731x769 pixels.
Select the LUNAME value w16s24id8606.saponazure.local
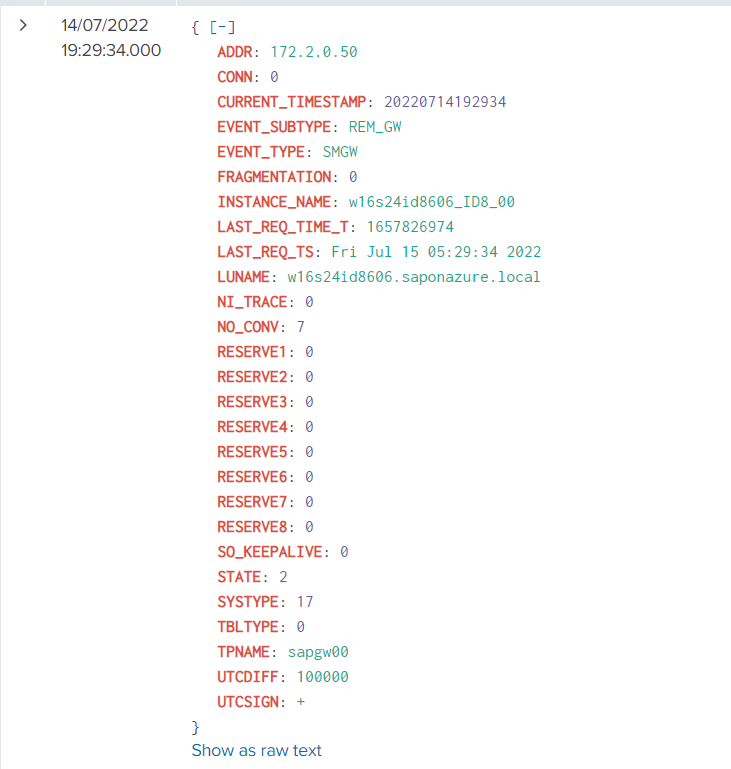(414, 277)
